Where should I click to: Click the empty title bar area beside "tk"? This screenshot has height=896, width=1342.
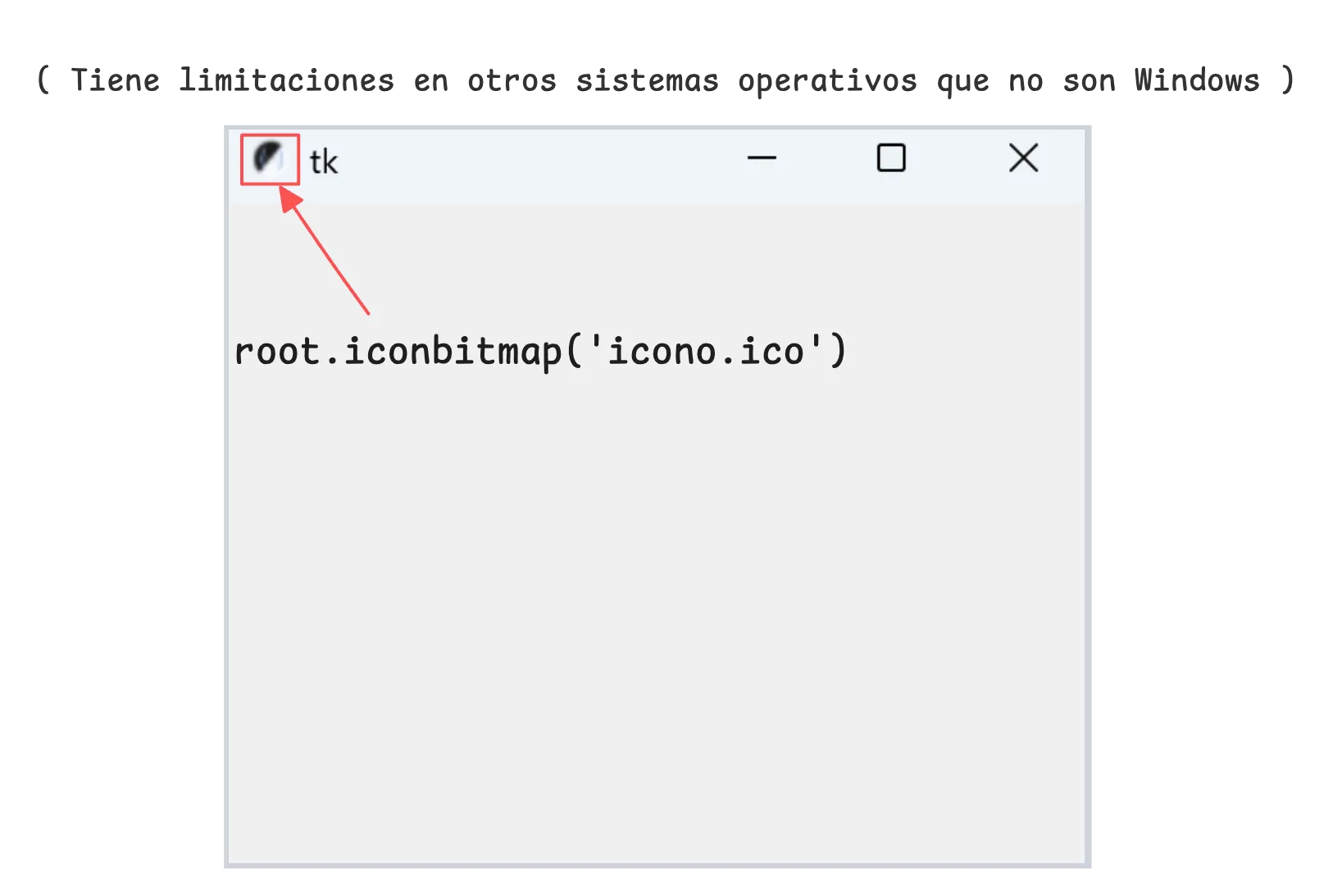coord(533,161)
